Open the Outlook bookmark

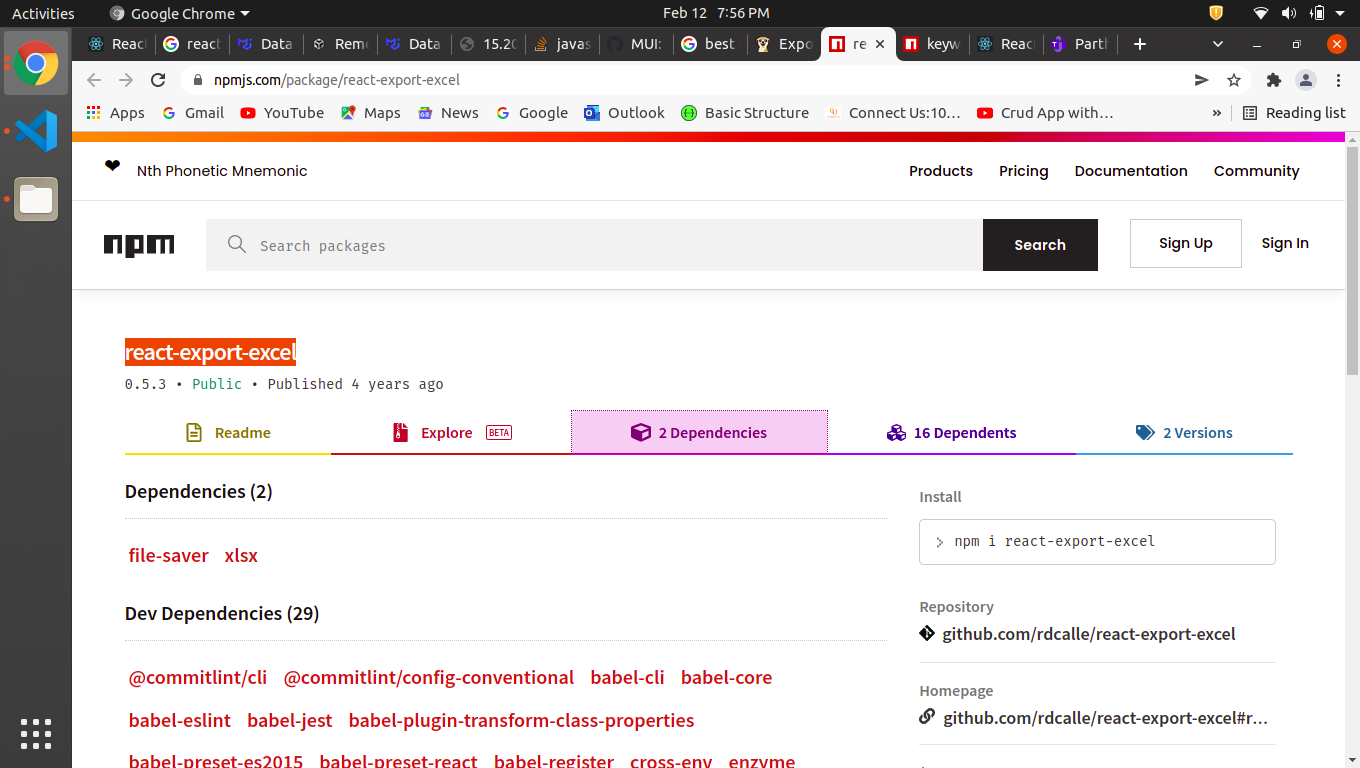coord(625,113)
